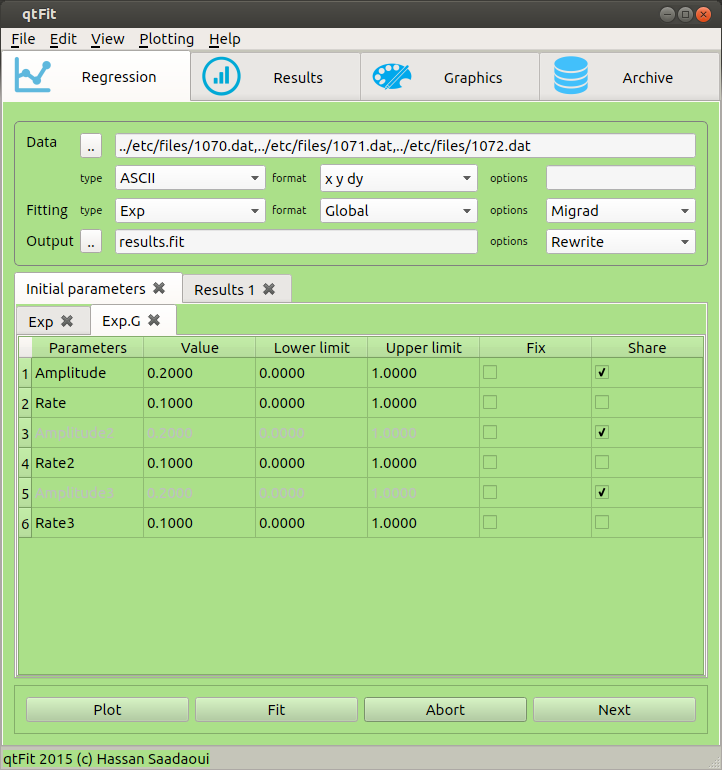
Task: Open the Fitting type Exp dropdown
Action: point(190,211)
